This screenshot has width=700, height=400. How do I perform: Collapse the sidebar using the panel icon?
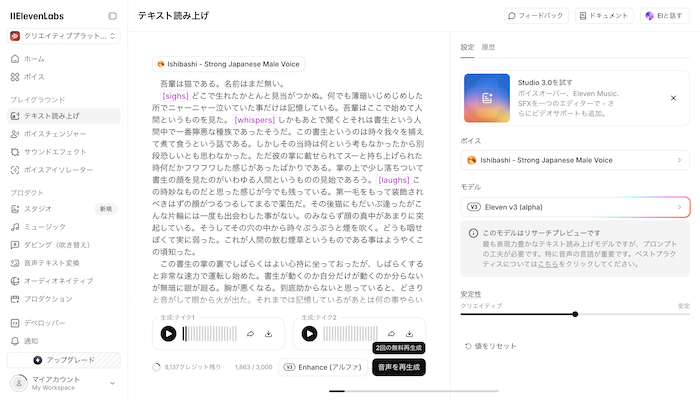[x=112, y=16]
